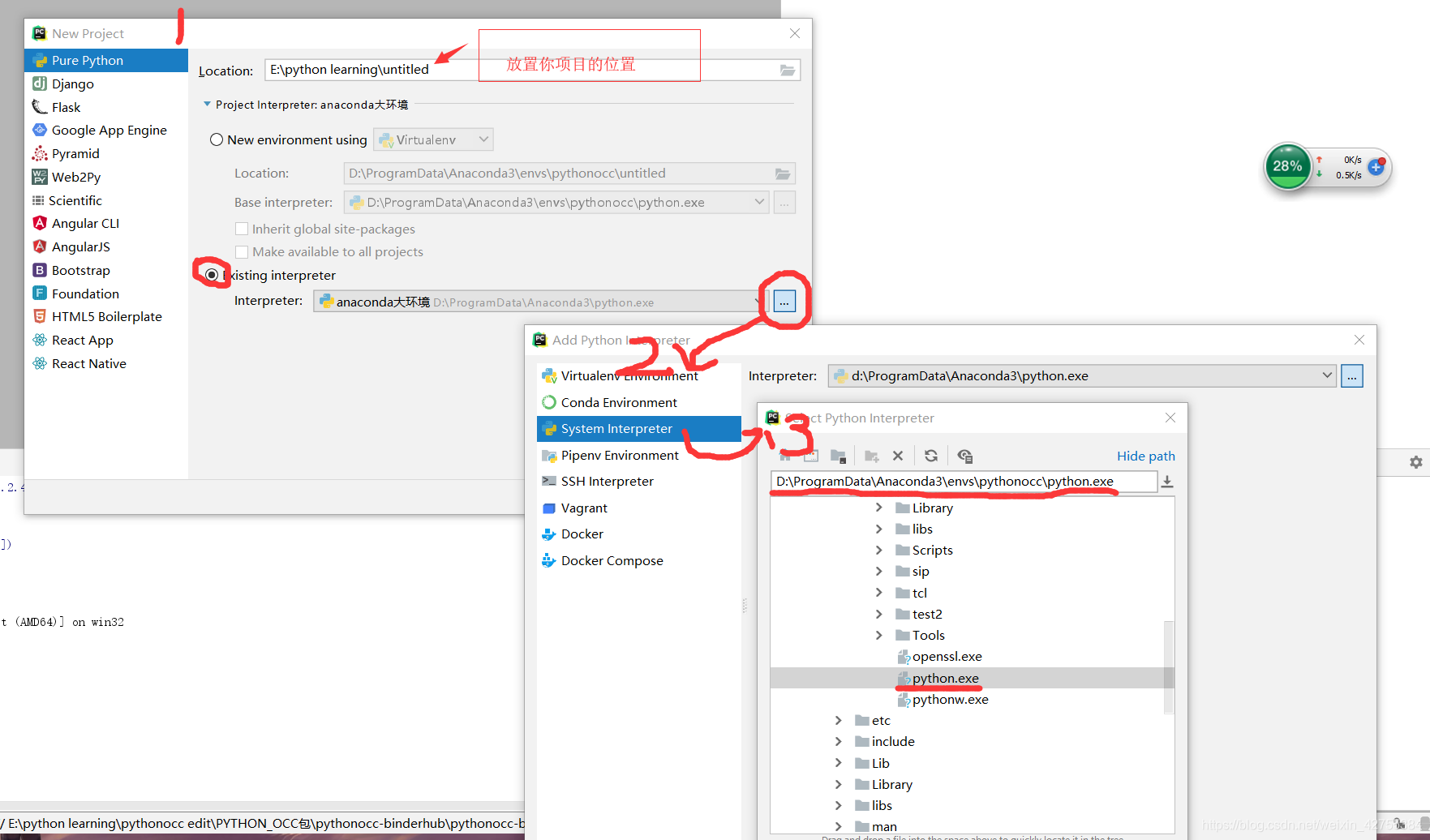Click the 28% memory usage widget
This screenshot has height=840, width=1430.
pos(1287,166)
